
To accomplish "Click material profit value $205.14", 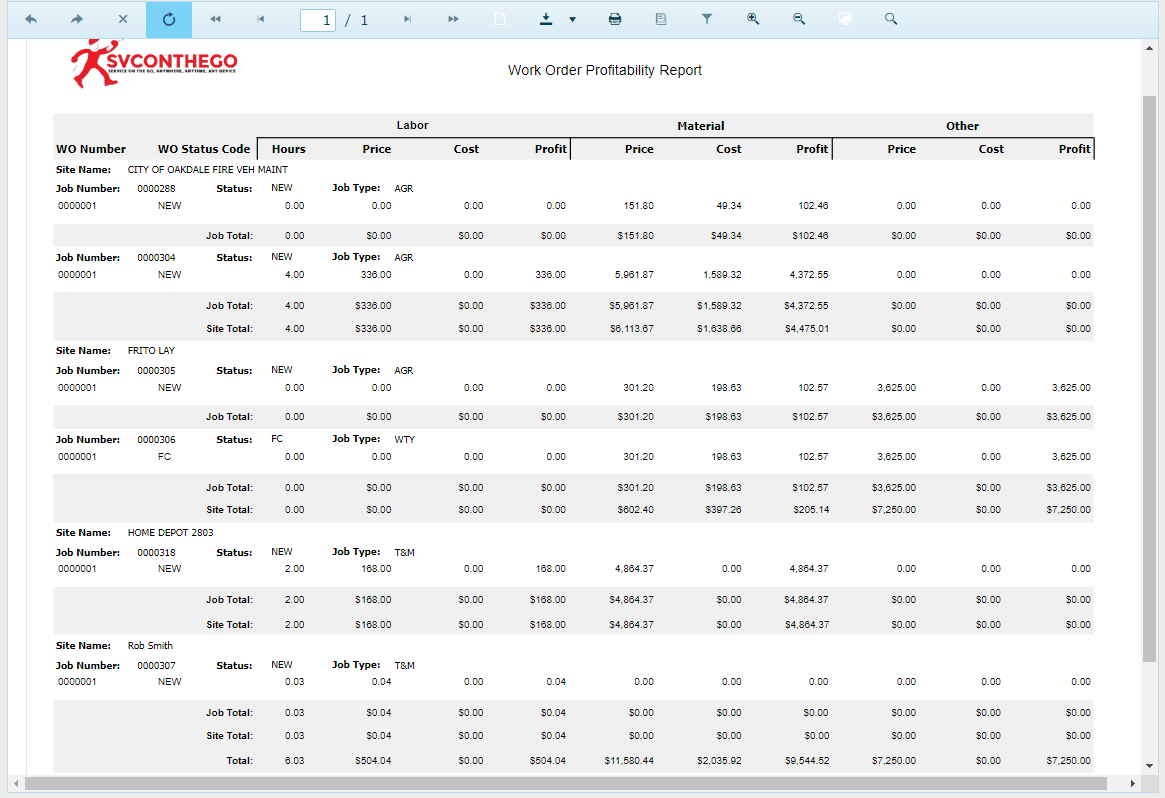I will 811,510.
